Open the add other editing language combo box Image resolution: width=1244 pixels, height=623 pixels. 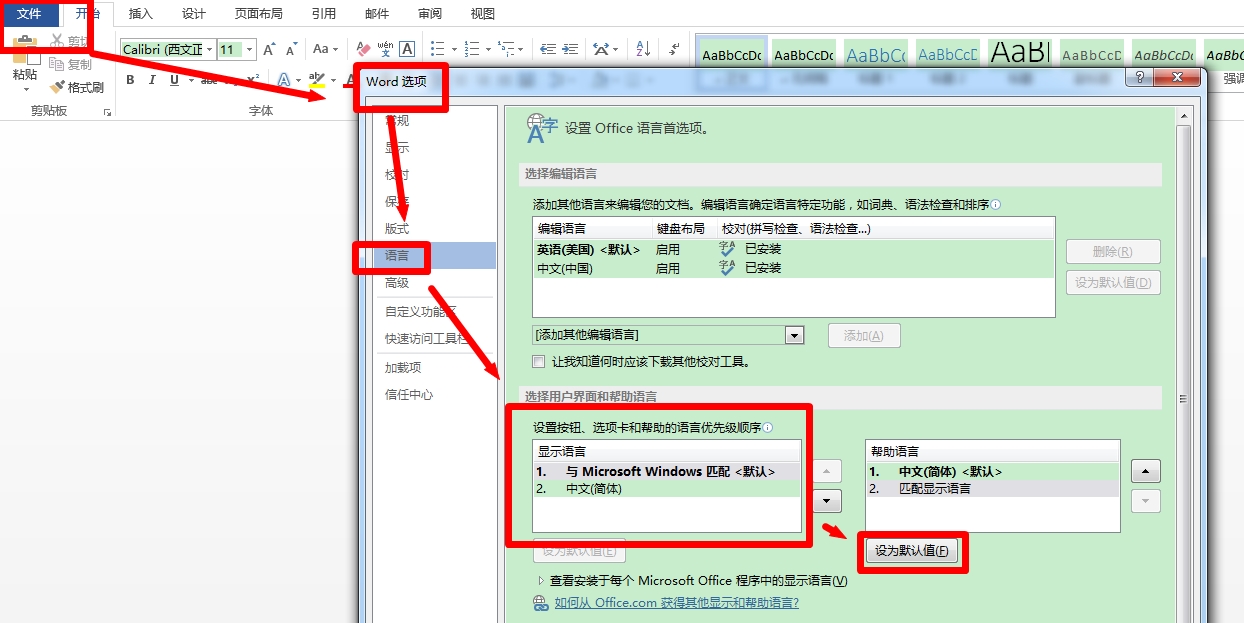pos(669,335)
